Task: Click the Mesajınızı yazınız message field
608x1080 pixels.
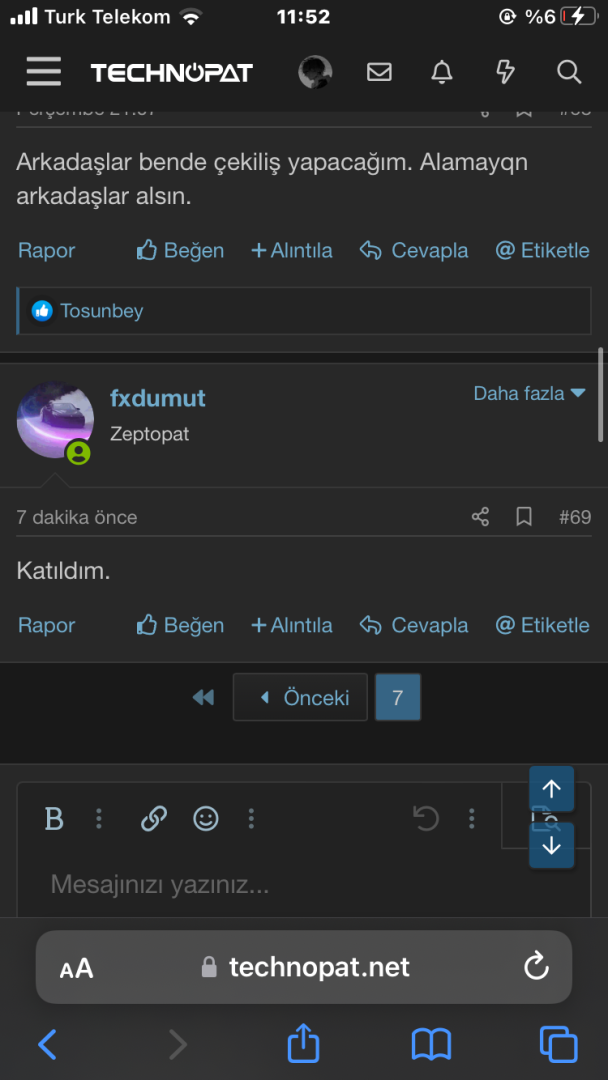Action: [250, 885]
